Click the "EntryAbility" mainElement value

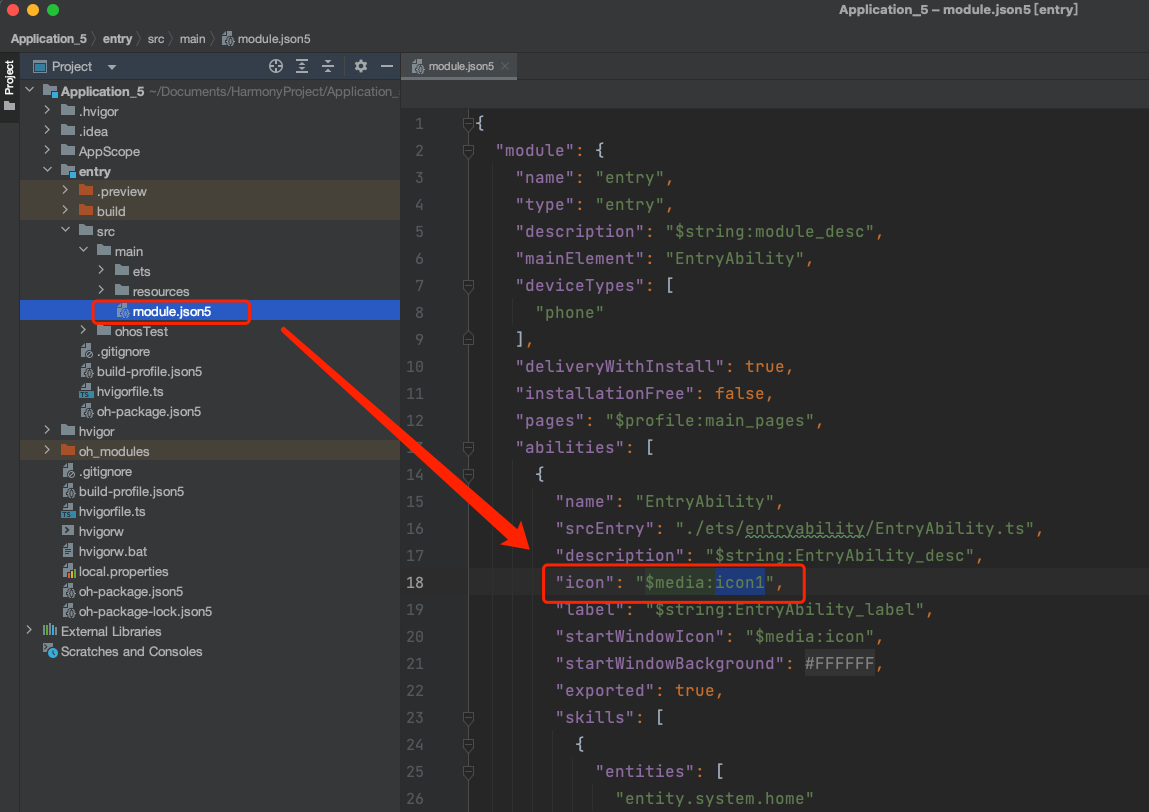click(x=735, y=259)
